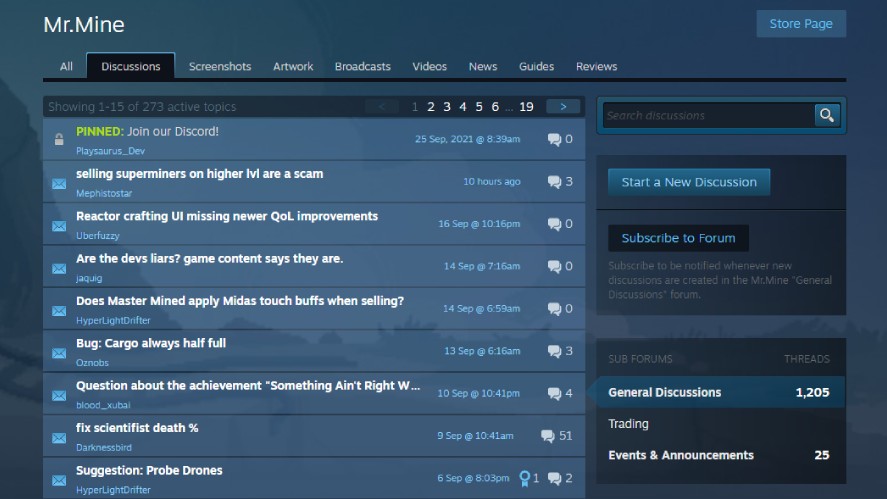Select the Discussions tab
This screenshot has height=499, width=887.
point(131,66)
